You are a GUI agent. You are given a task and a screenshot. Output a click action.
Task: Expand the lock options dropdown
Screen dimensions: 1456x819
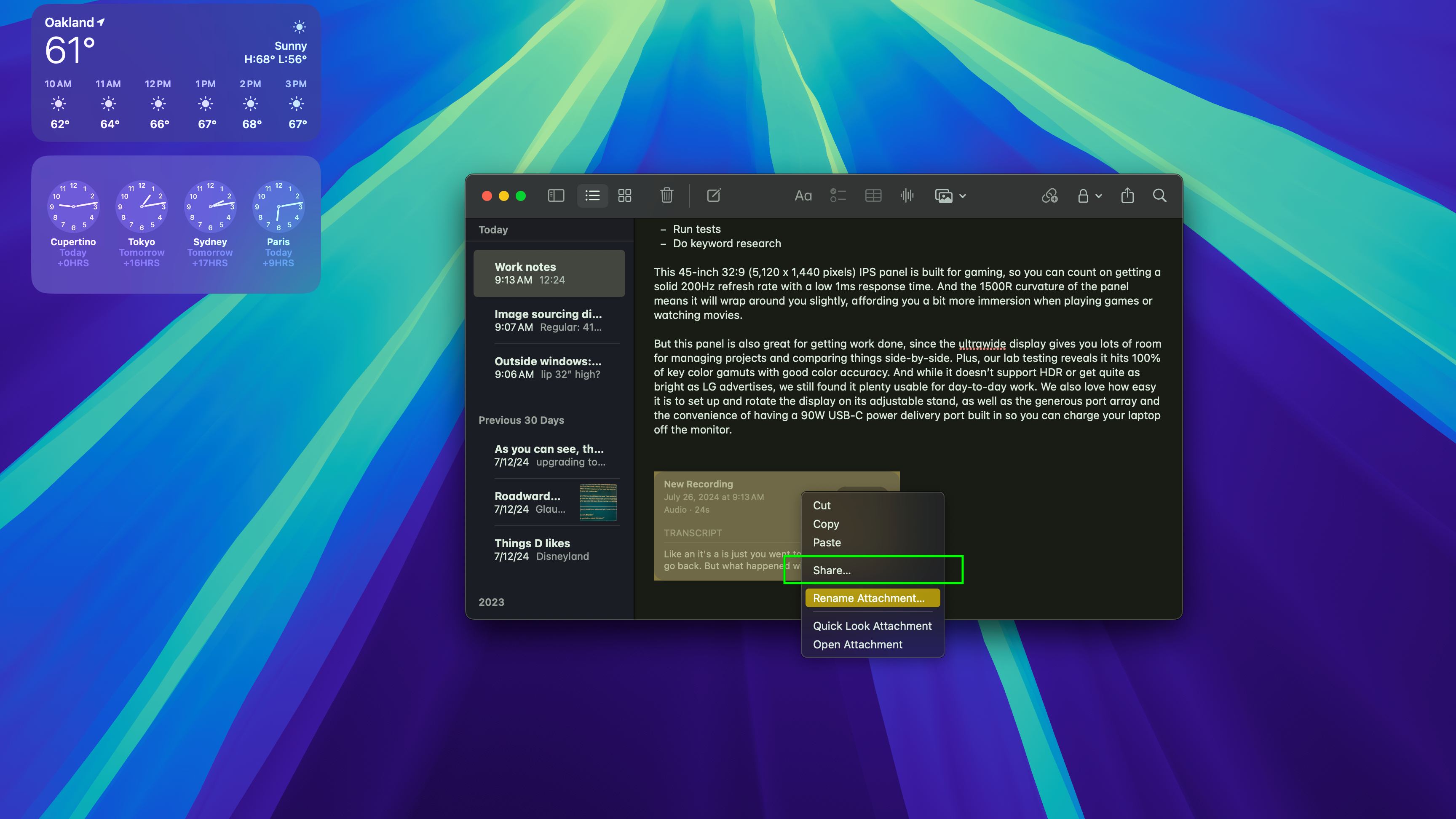(1099, 195)
